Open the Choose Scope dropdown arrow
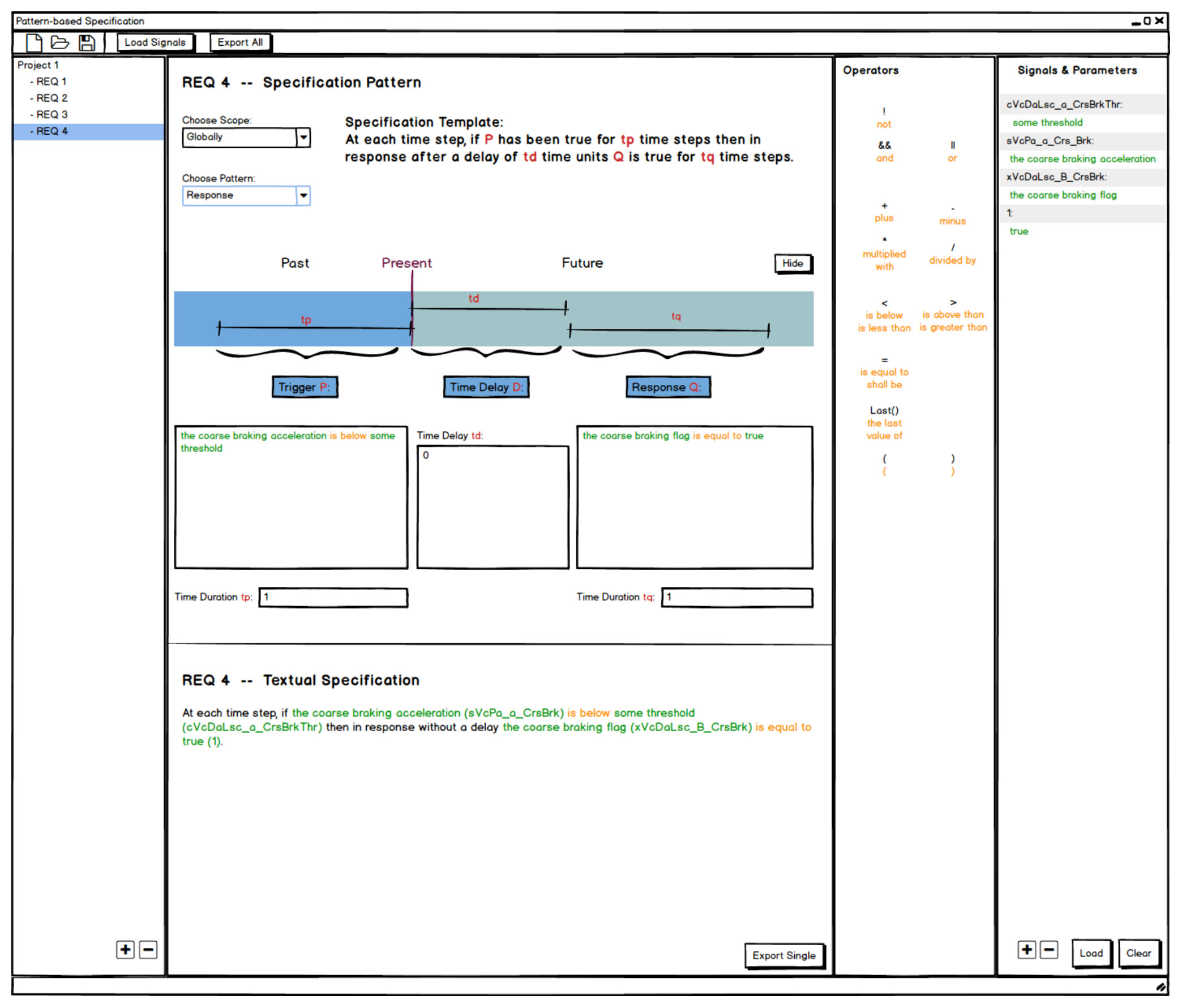The width and height of the screenshot is (1182, 1008). [x=303, y=138]
